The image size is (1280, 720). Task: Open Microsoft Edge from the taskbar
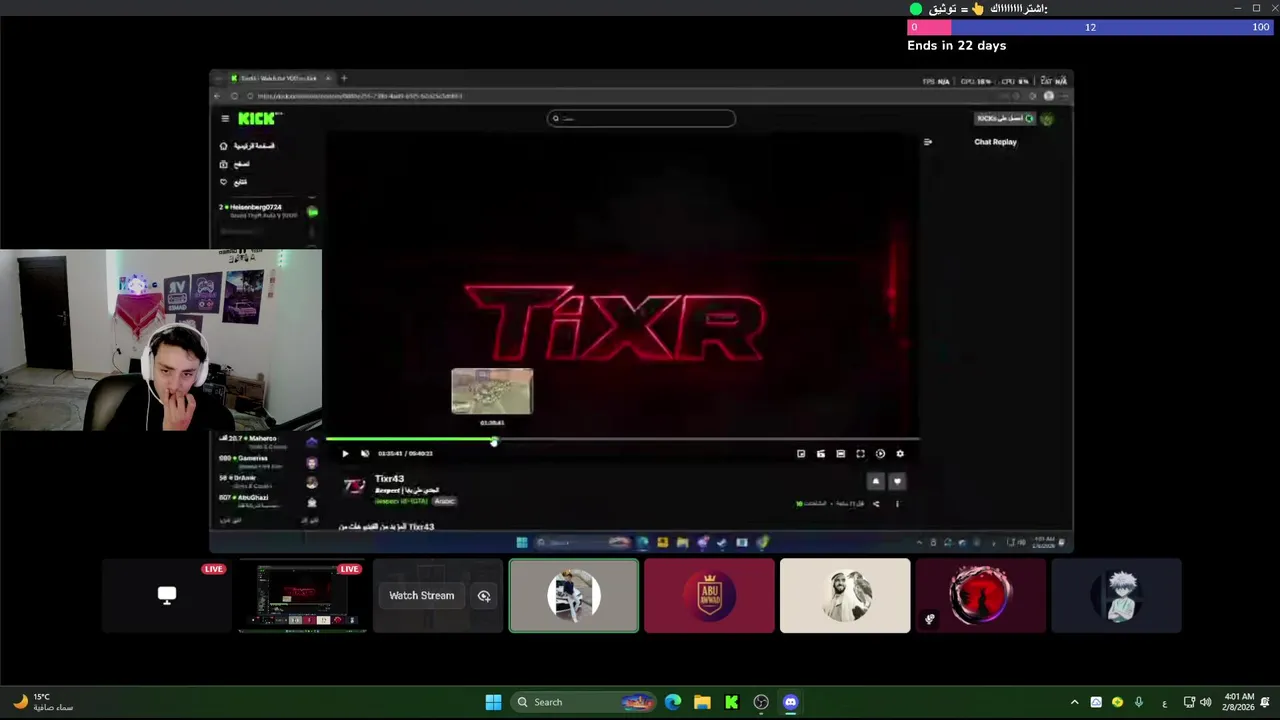pos(673,702)
